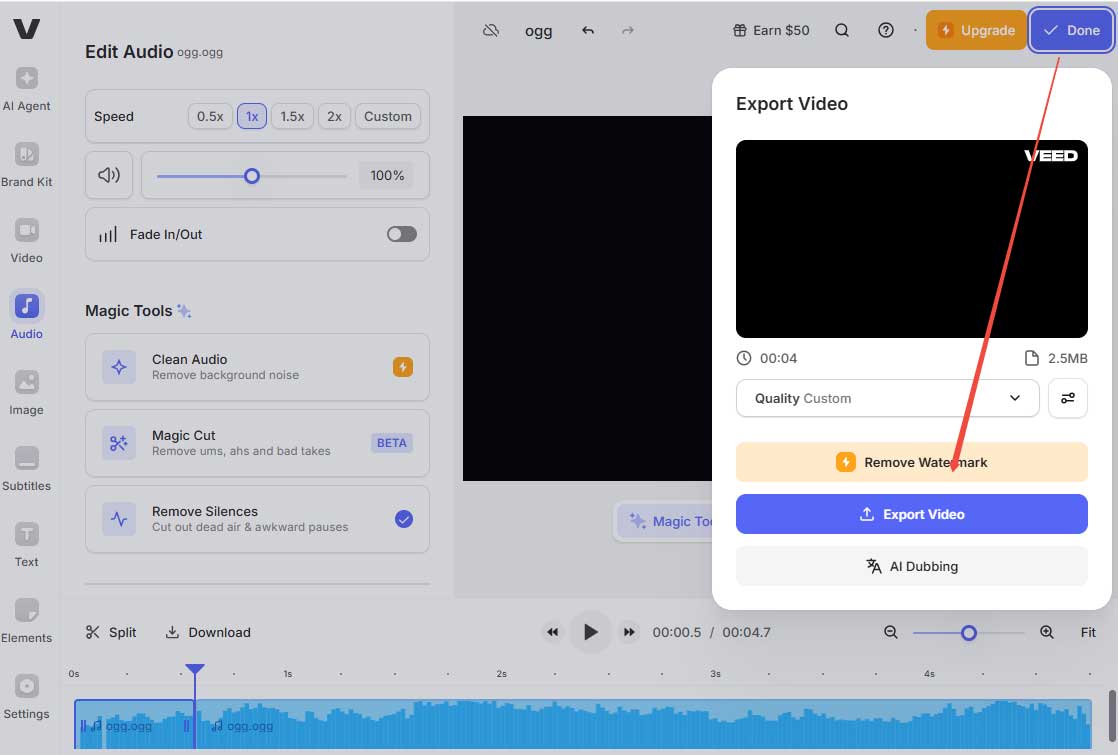Open the AI Dubbing option
1118x755 pixels.
(x=911, y=566)
